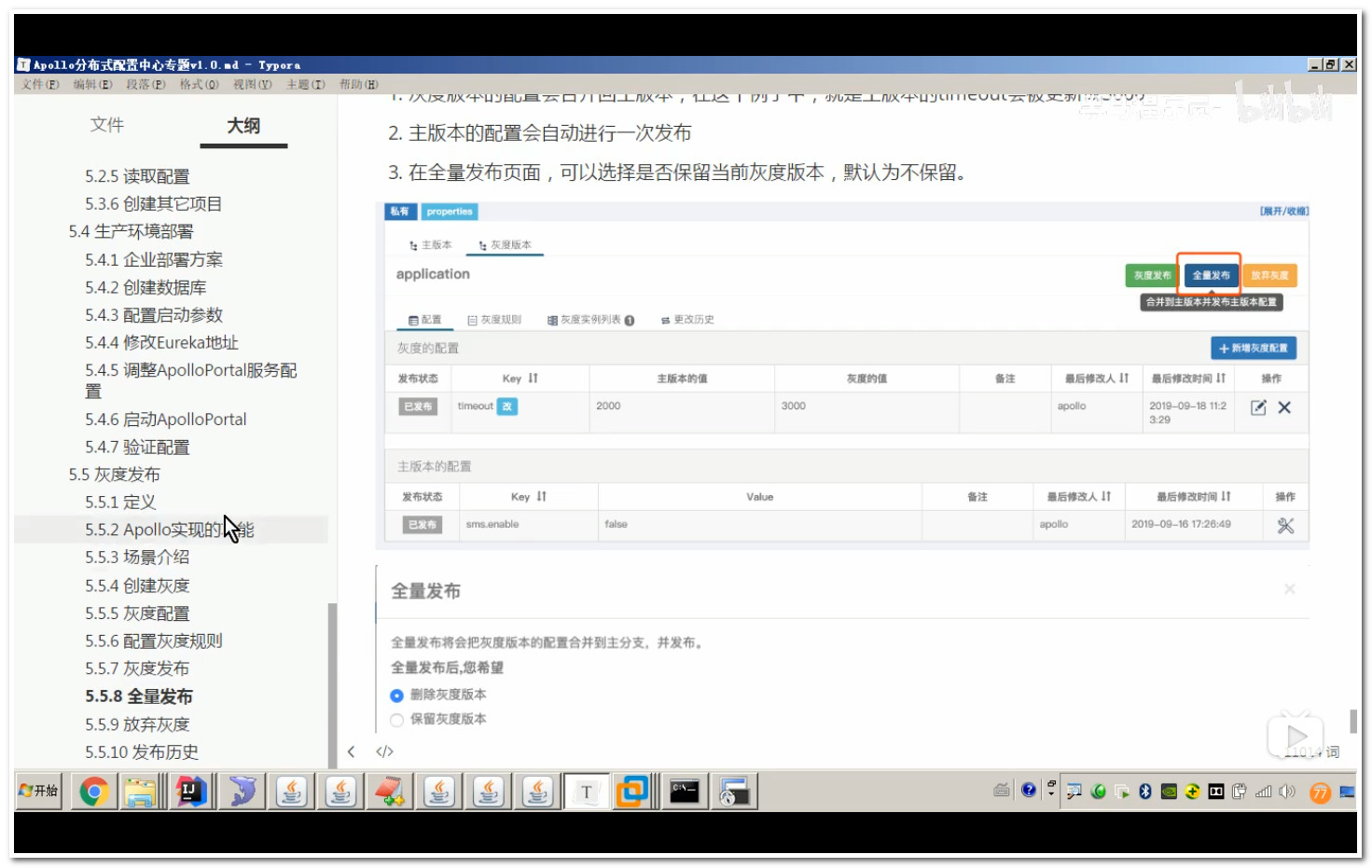The width and height of the screenshot is (1372, 868).
Task: Jump to outline item 5.5.9 放弃灰度
Action: click(x=137, y=724)
